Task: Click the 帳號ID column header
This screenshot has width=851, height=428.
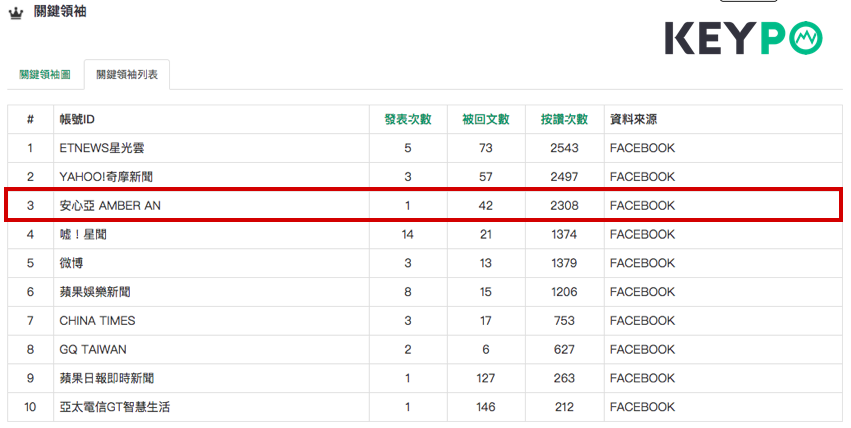Action: (x=77, y=119)
